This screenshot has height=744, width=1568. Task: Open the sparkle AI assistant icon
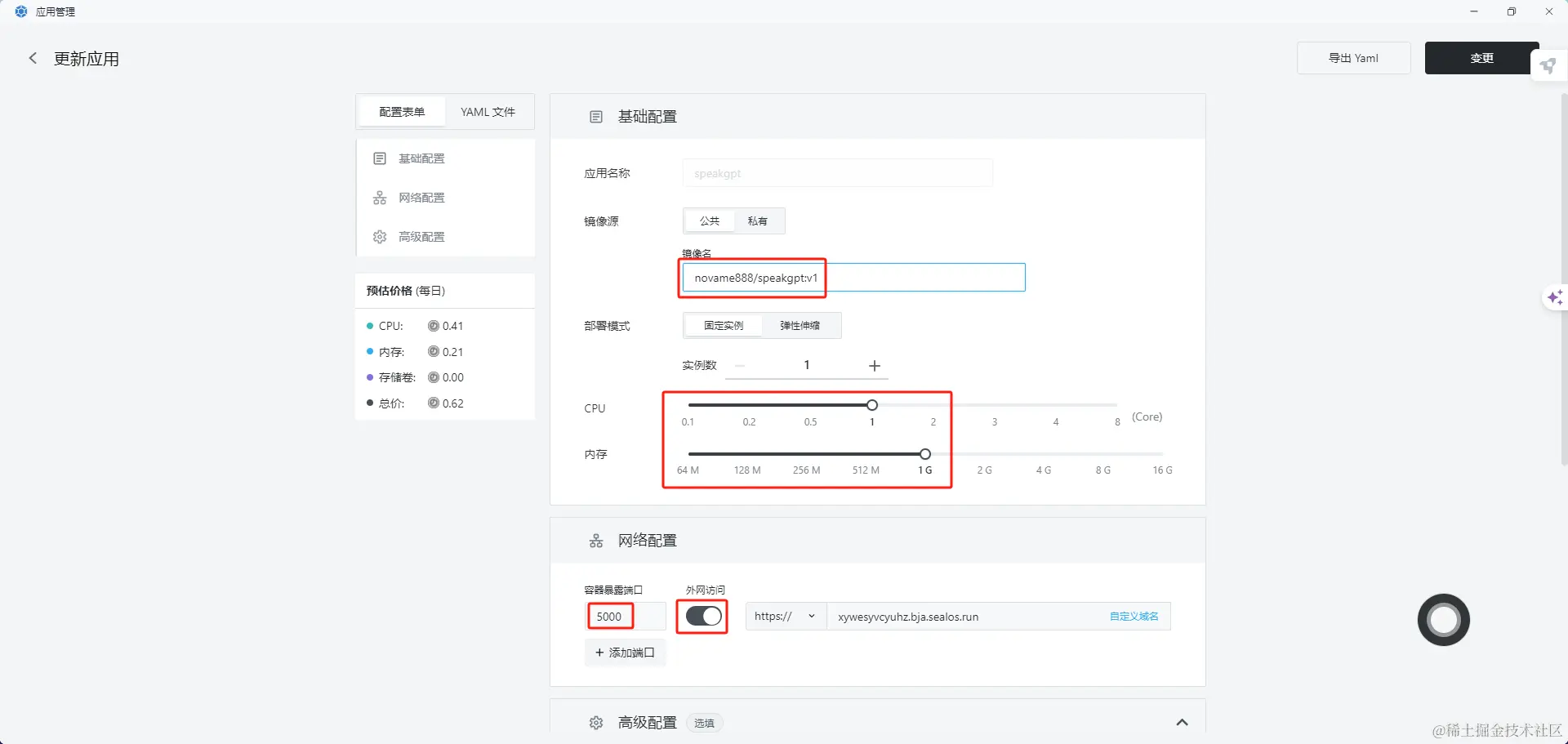pos(1554,298)
